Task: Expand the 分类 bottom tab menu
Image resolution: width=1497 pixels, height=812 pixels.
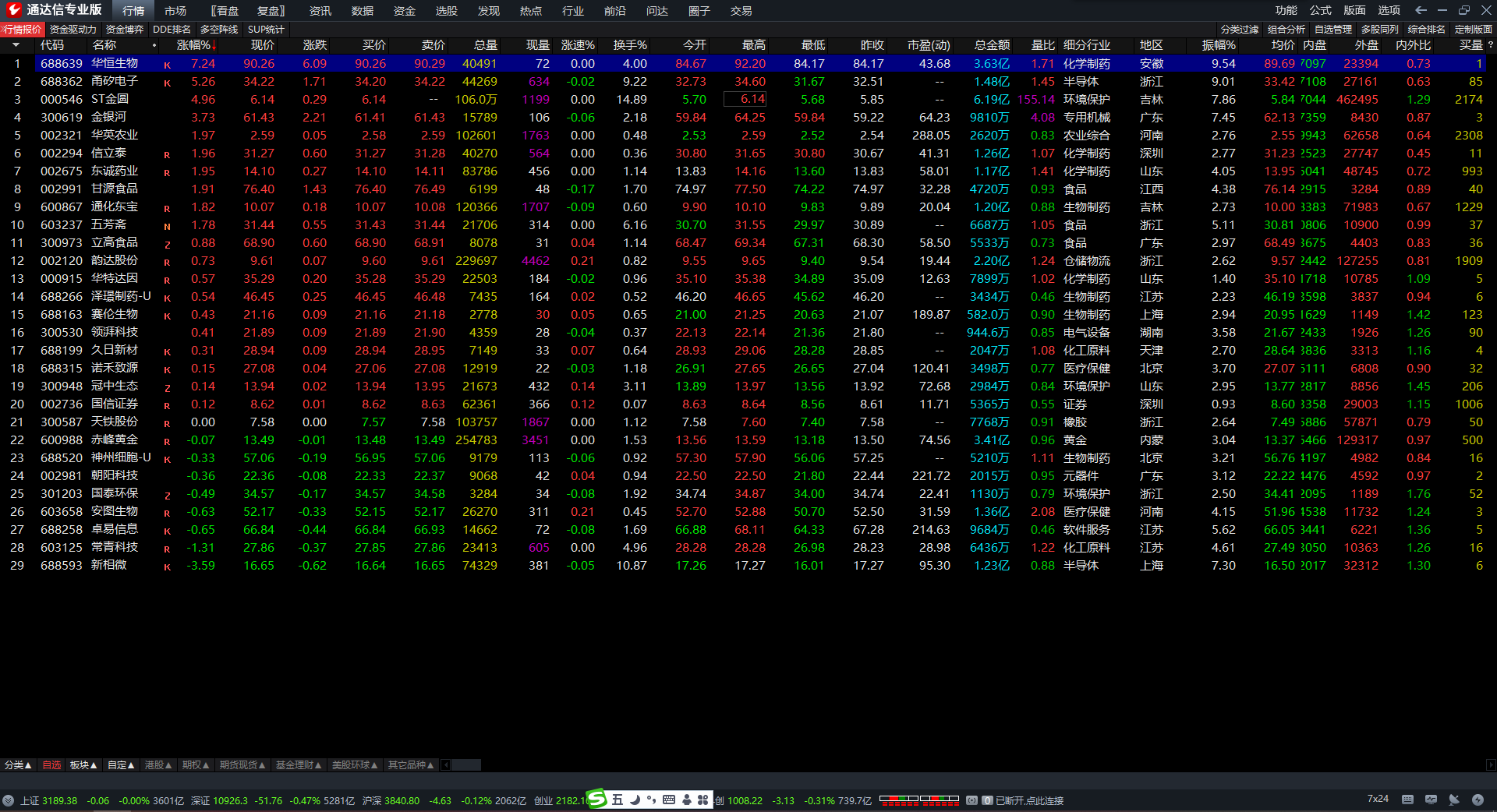Action: 19,765
